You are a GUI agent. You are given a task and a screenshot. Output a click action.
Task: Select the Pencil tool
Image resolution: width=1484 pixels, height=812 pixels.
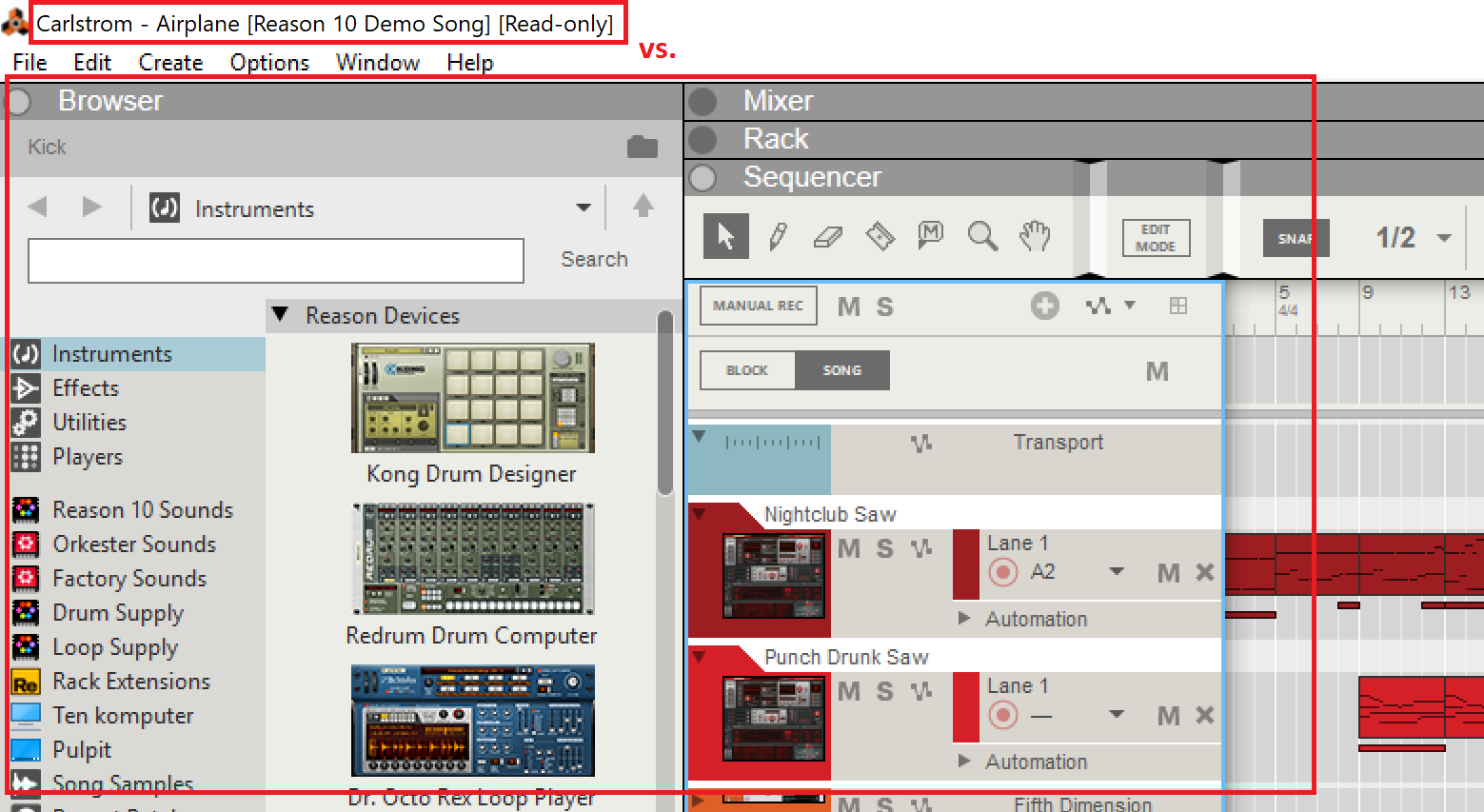tap(778, 236)
